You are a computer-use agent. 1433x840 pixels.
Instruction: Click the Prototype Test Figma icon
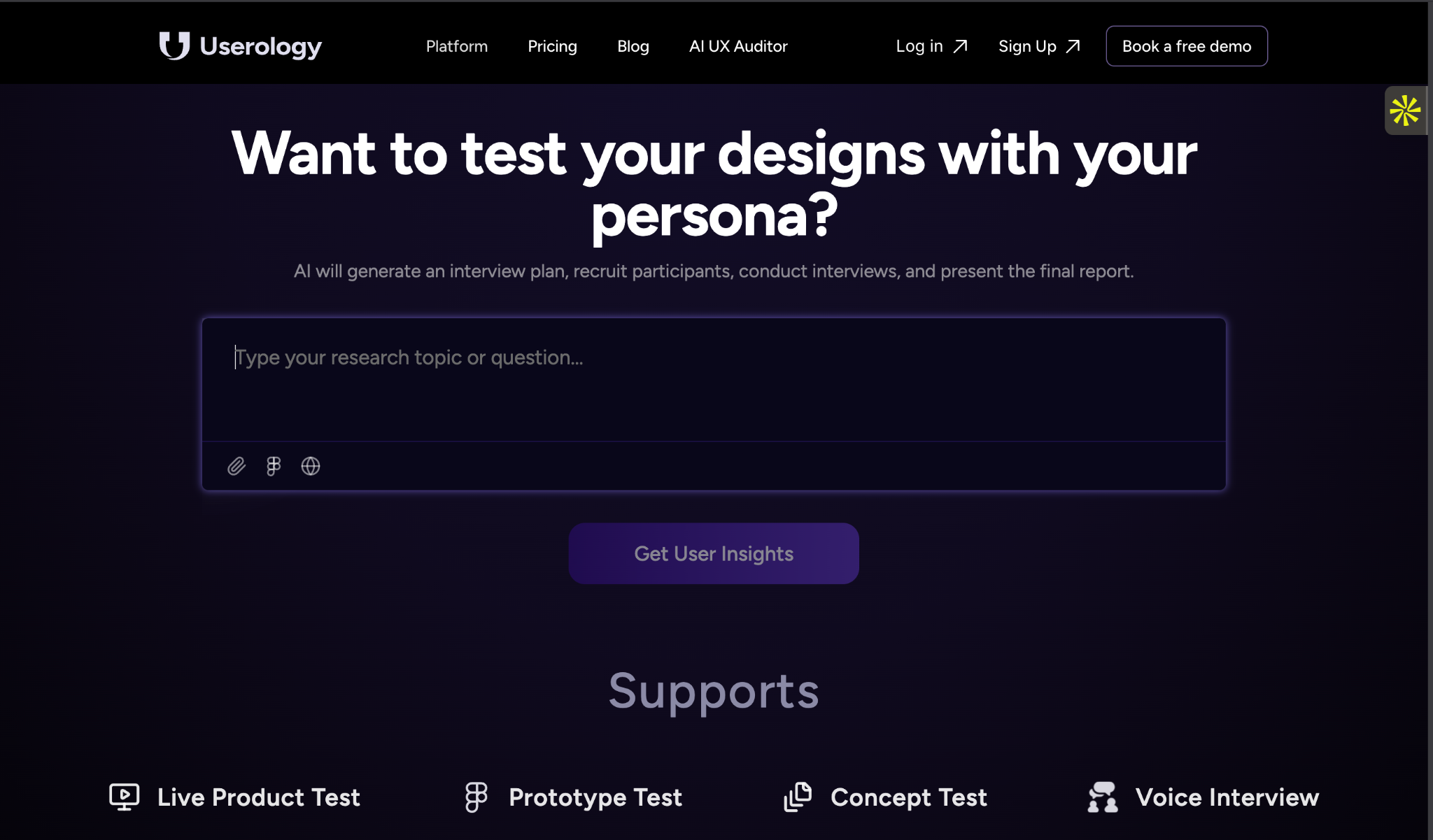coord(477,797)
